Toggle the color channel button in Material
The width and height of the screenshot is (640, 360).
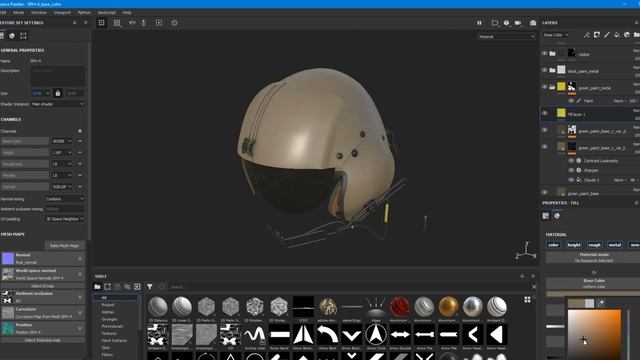(553, 245)
